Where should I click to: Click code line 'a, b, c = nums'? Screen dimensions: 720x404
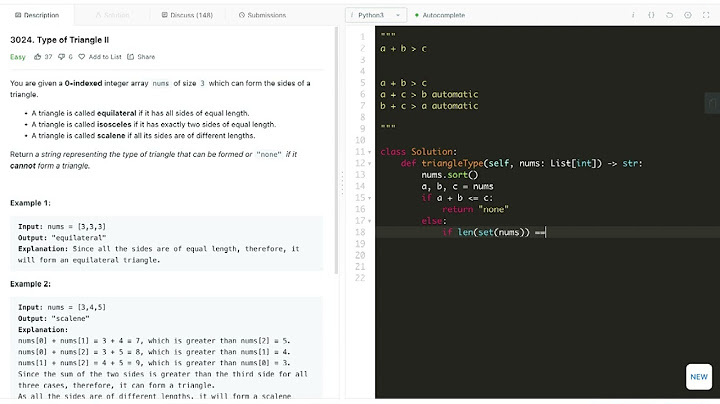click(x=457, y=186)
